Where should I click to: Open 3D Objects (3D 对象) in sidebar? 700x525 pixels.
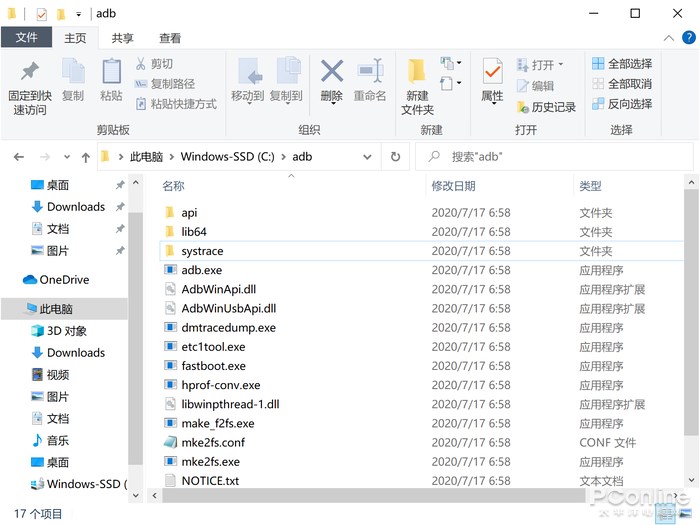59,331
